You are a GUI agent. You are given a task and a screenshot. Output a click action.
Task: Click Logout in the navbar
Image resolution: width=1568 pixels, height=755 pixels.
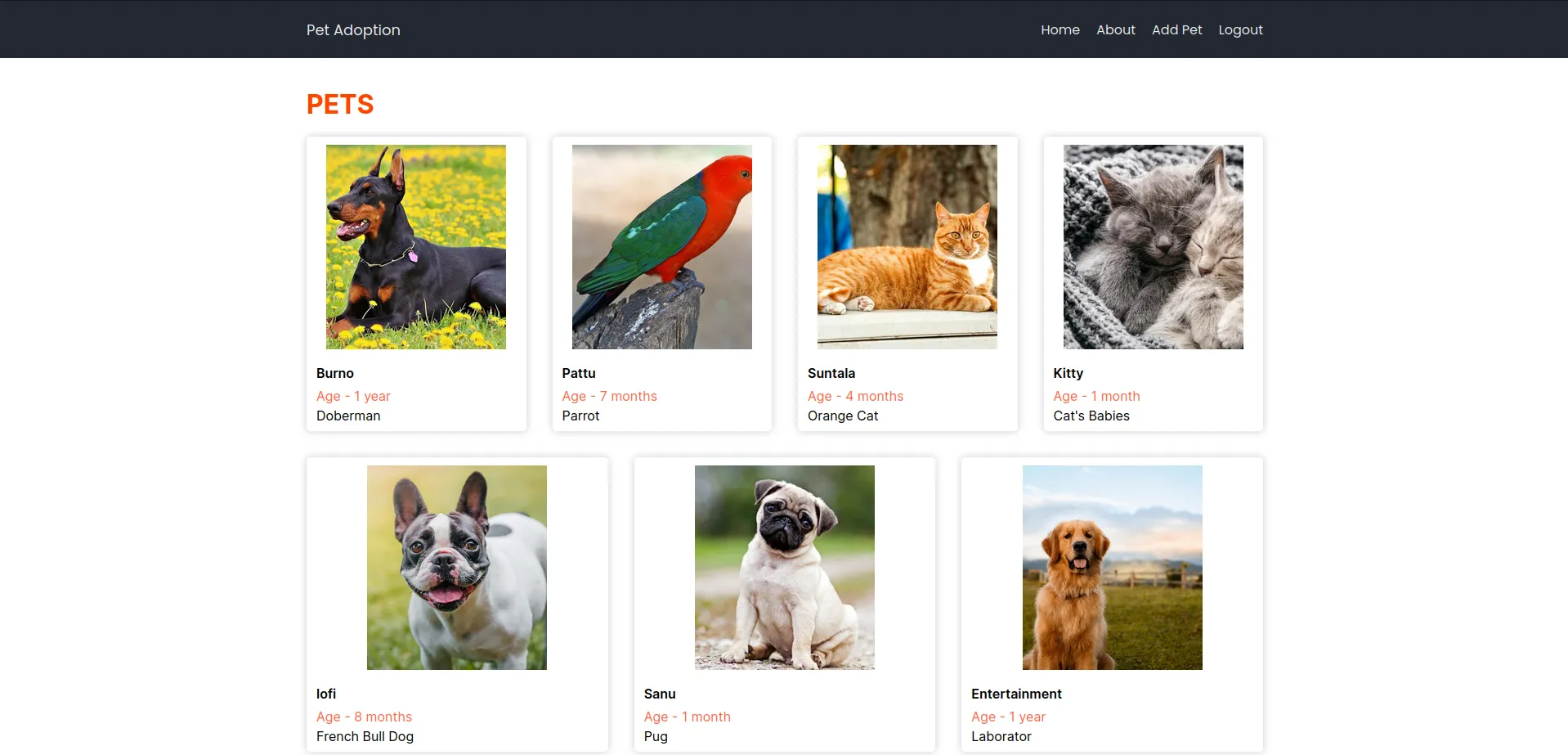[x=1240, y=30]
